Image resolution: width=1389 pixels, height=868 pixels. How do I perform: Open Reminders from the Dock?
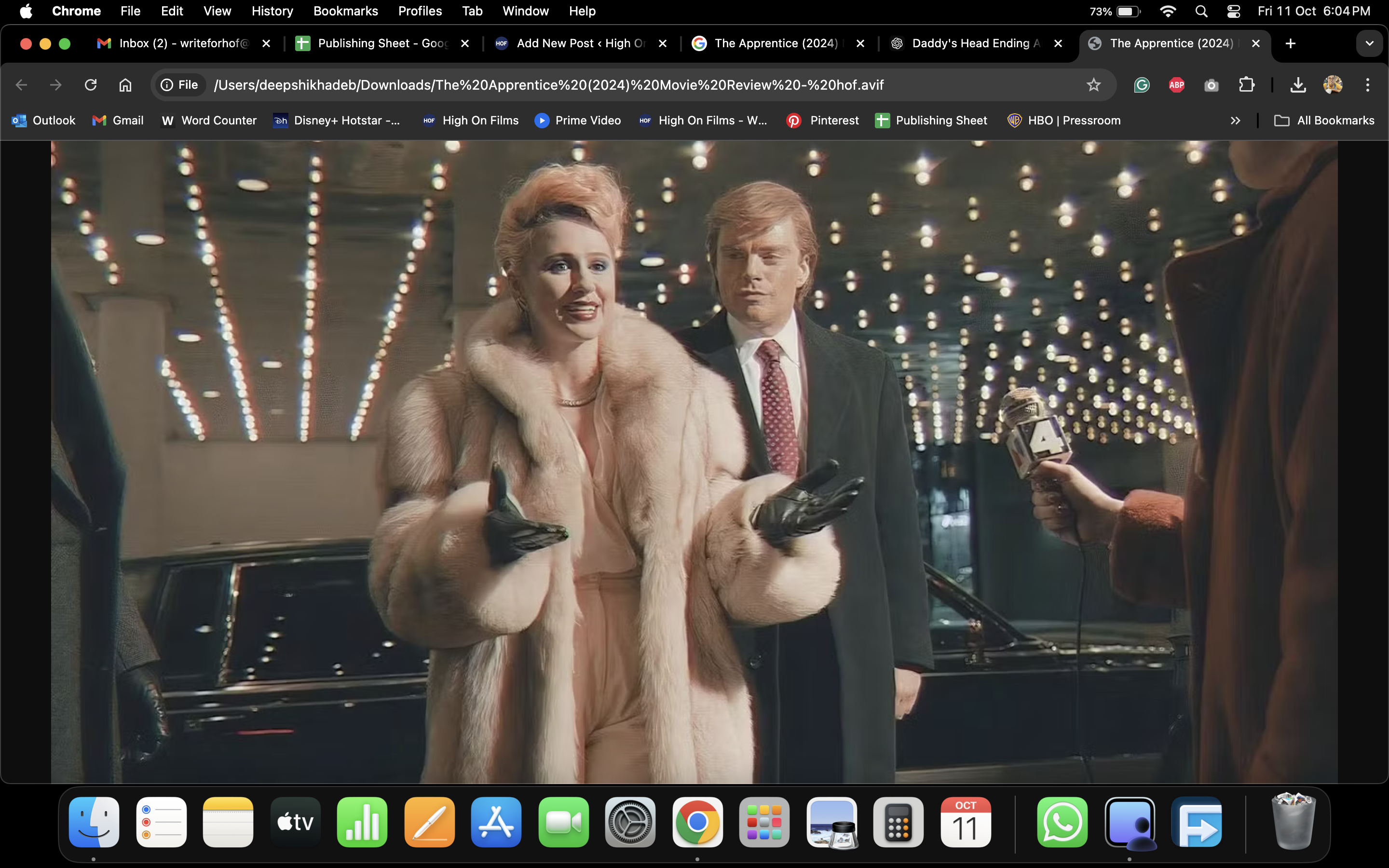pos(161,822)
